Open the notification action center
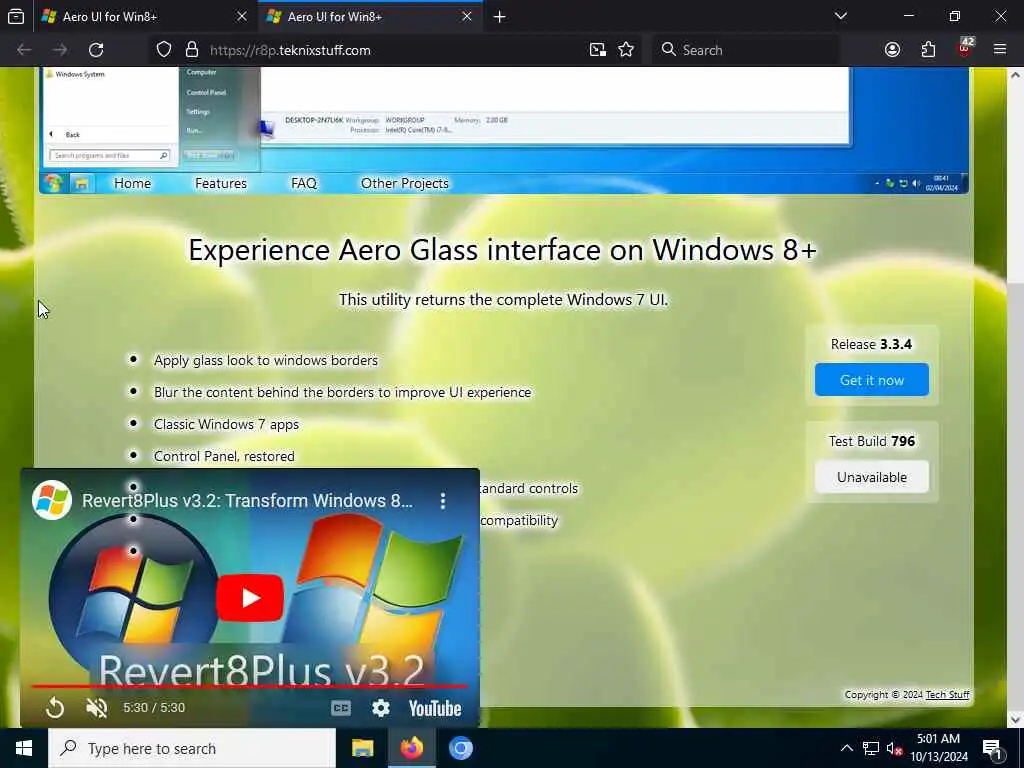This screenshot has height=768, width=1024. click(x=993, y=748)
